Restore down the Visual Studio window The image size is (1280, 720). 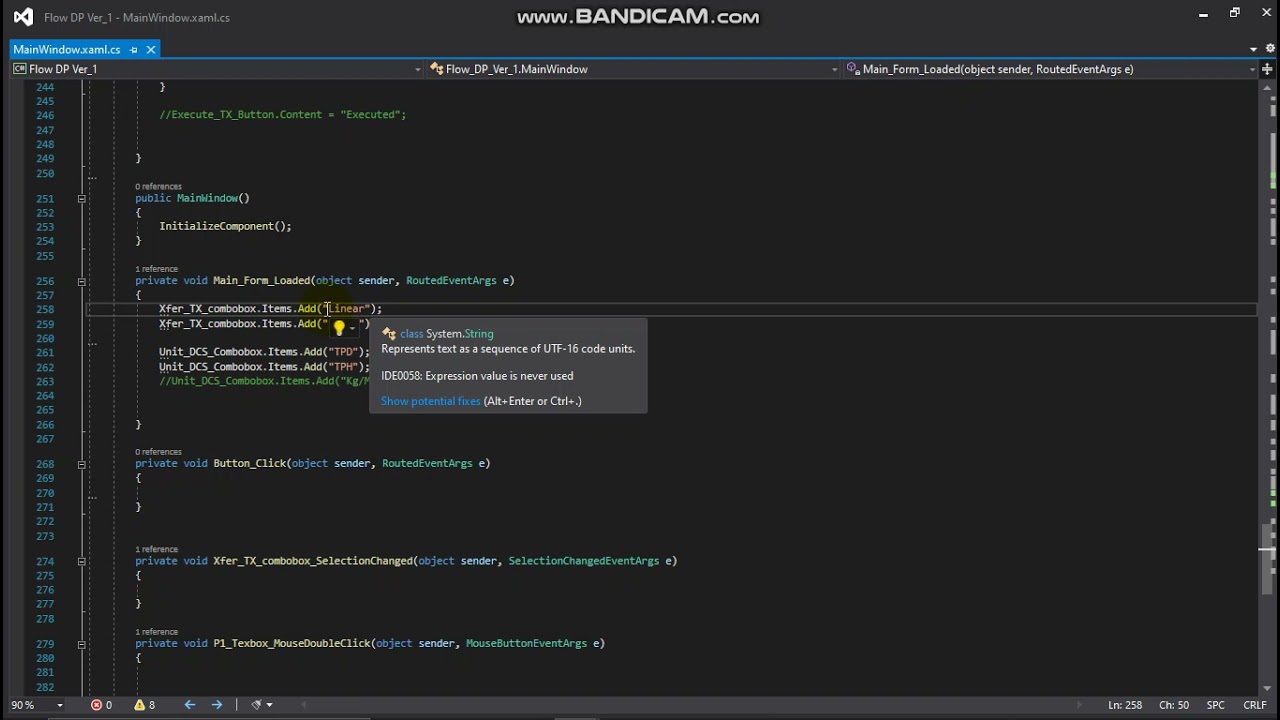coord(1235,14)
